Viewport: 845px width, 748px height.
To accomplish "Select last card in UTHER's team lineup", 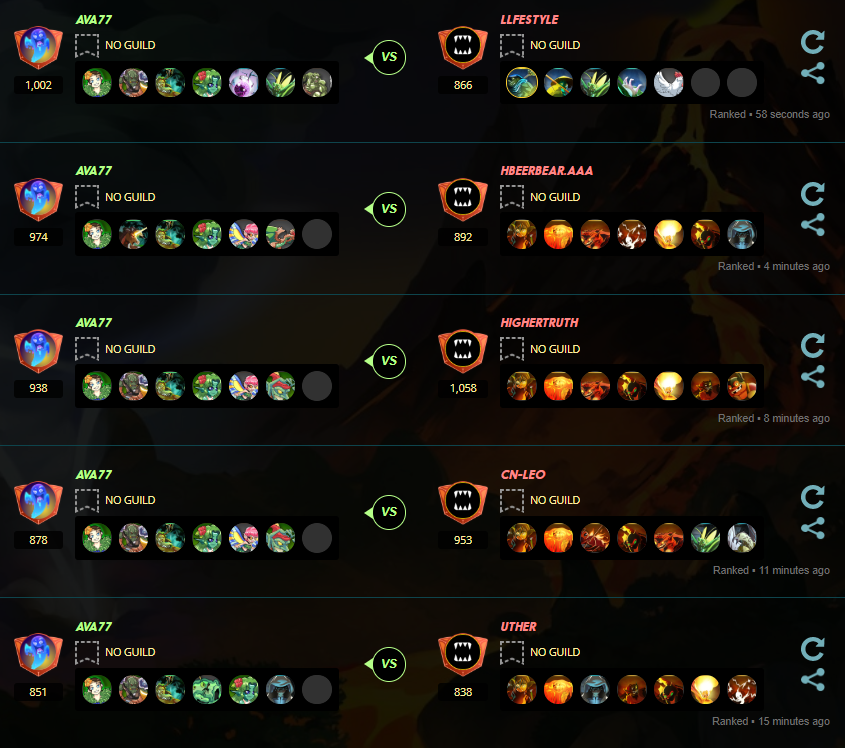I will (742, 689).
